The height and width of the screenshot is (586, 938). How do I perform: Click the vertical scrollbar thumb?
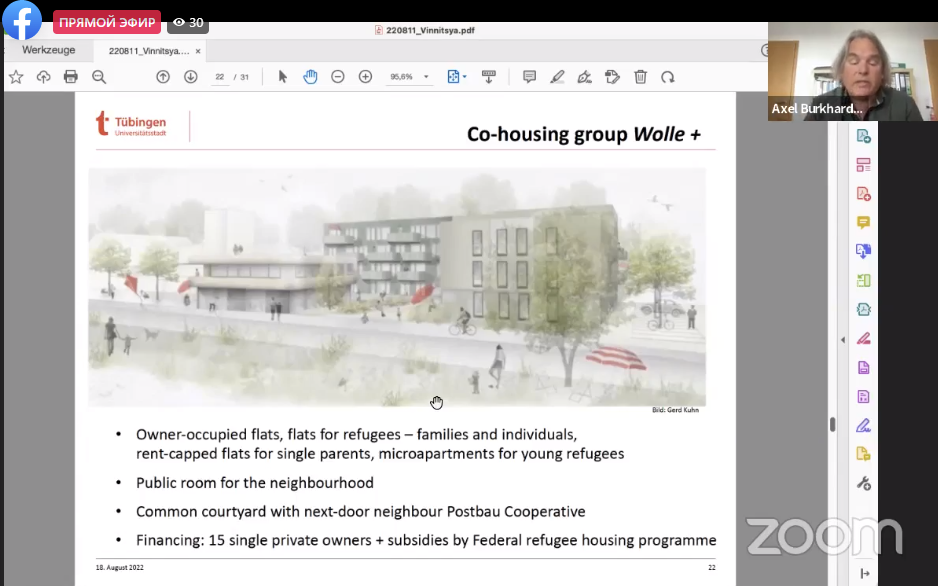[x=832, y=424]
